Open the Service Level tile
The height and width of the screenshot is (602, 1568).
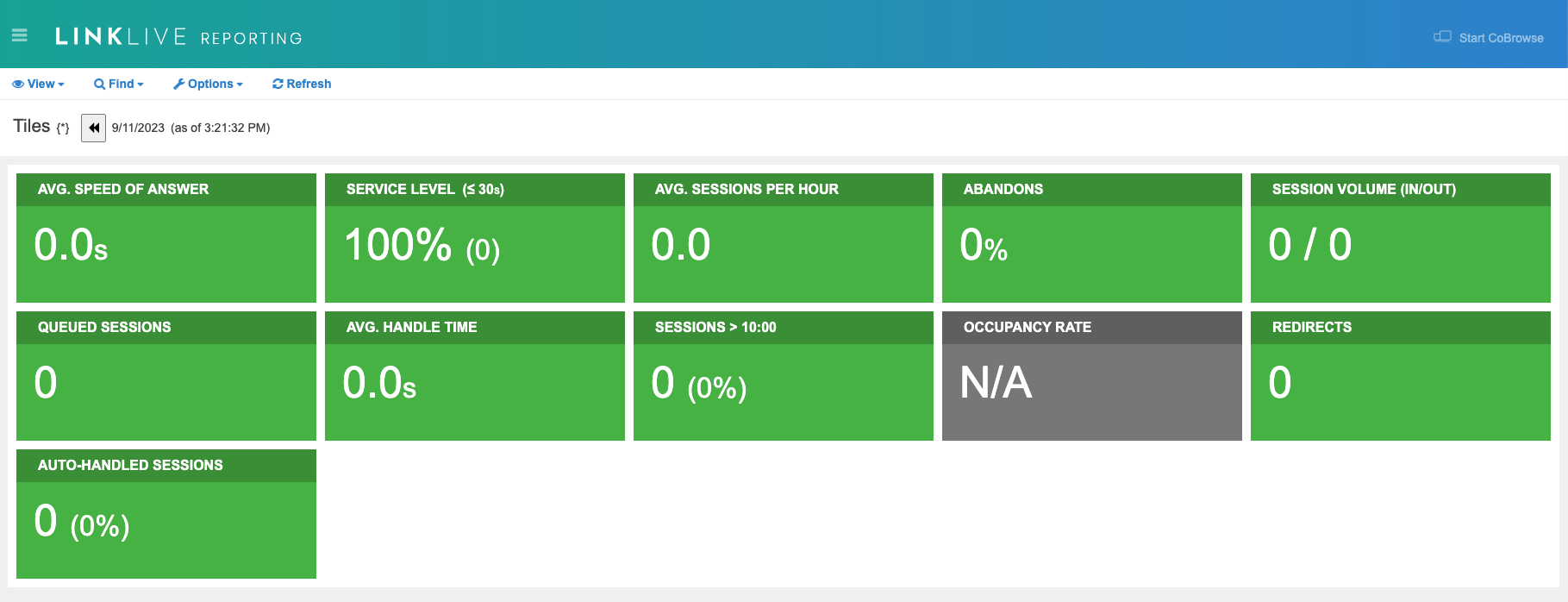pos(475,238)
